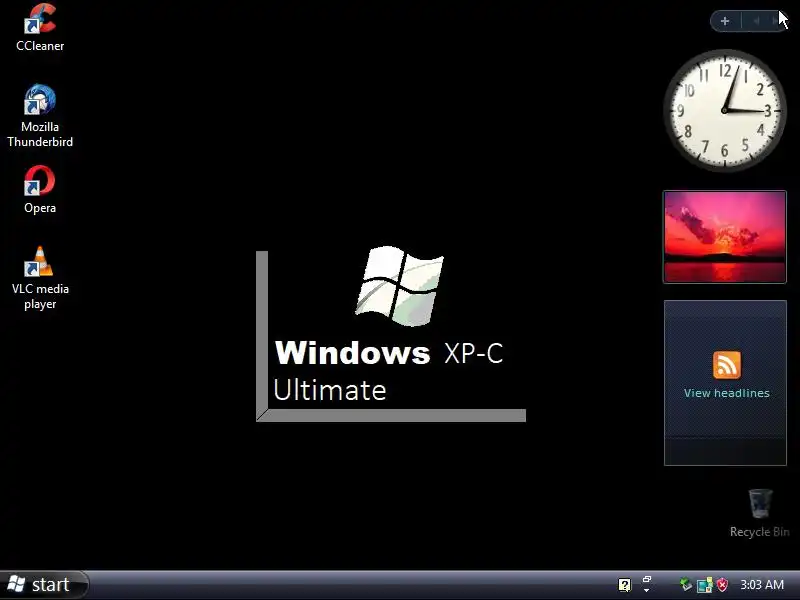
Task: Select the Opera browser desktop shortcut
Action: 40,189
